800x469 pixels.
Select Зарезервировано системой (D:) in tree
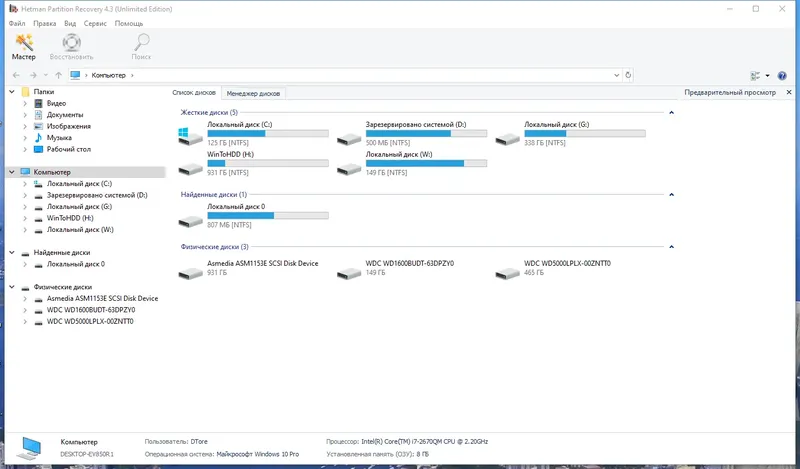[x=97, y=195]
